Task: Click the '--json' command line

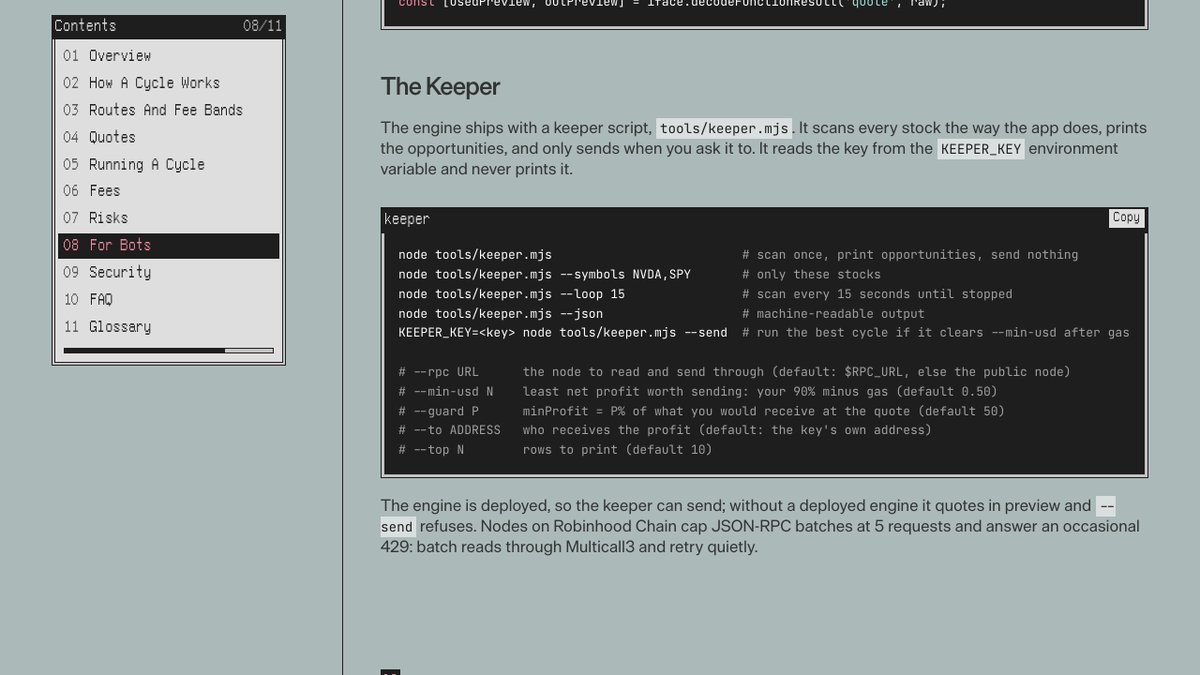Action: [x=500, y=313]
